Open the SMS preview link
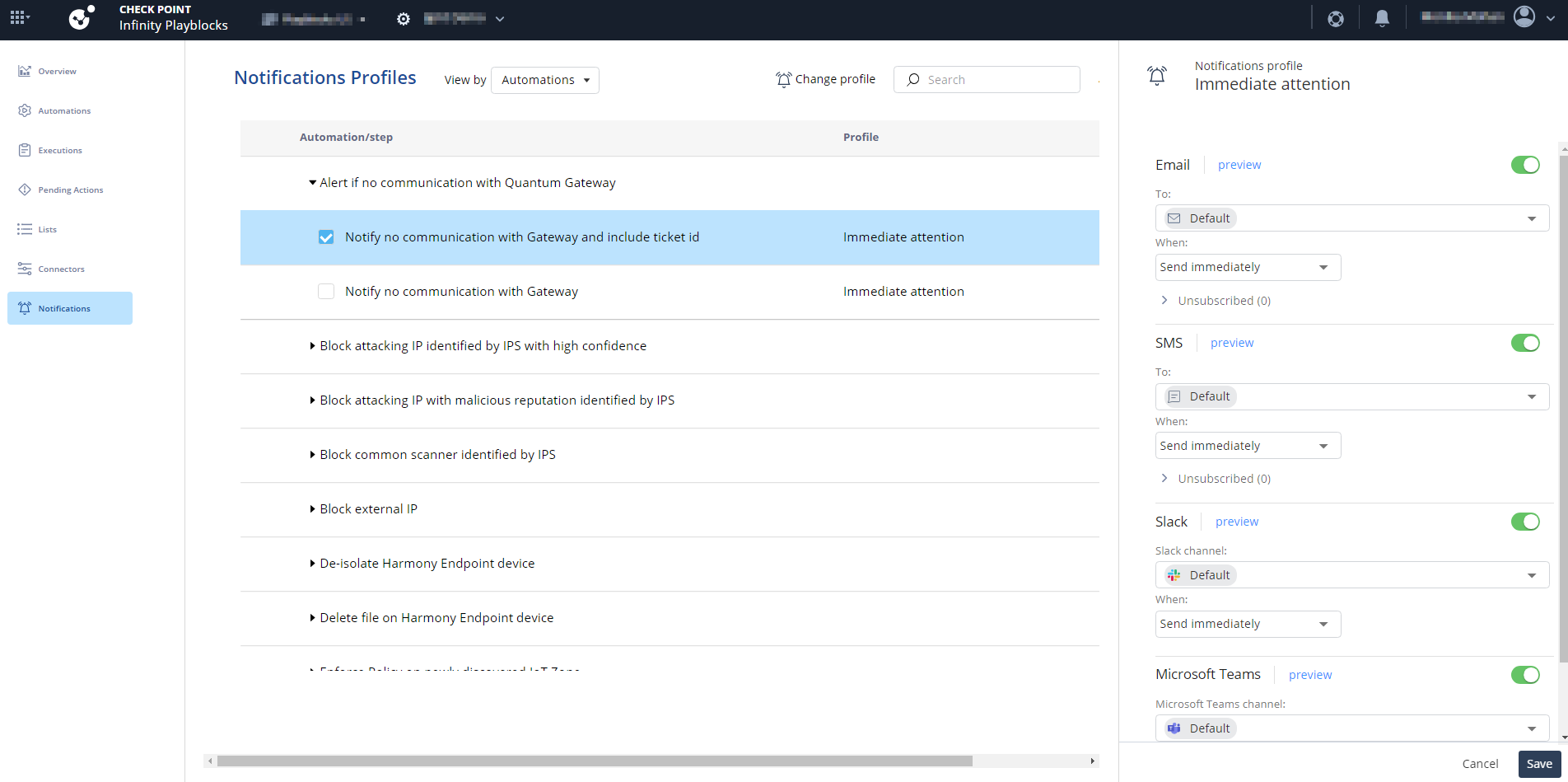 1232,343
